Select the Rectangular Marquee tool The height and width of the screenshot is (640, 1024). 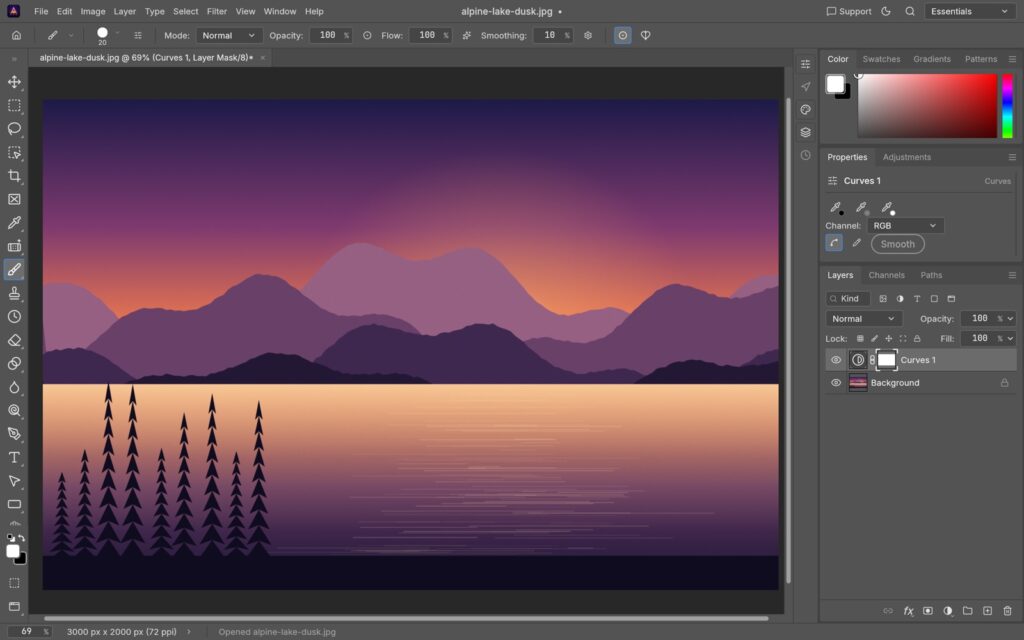14,105
